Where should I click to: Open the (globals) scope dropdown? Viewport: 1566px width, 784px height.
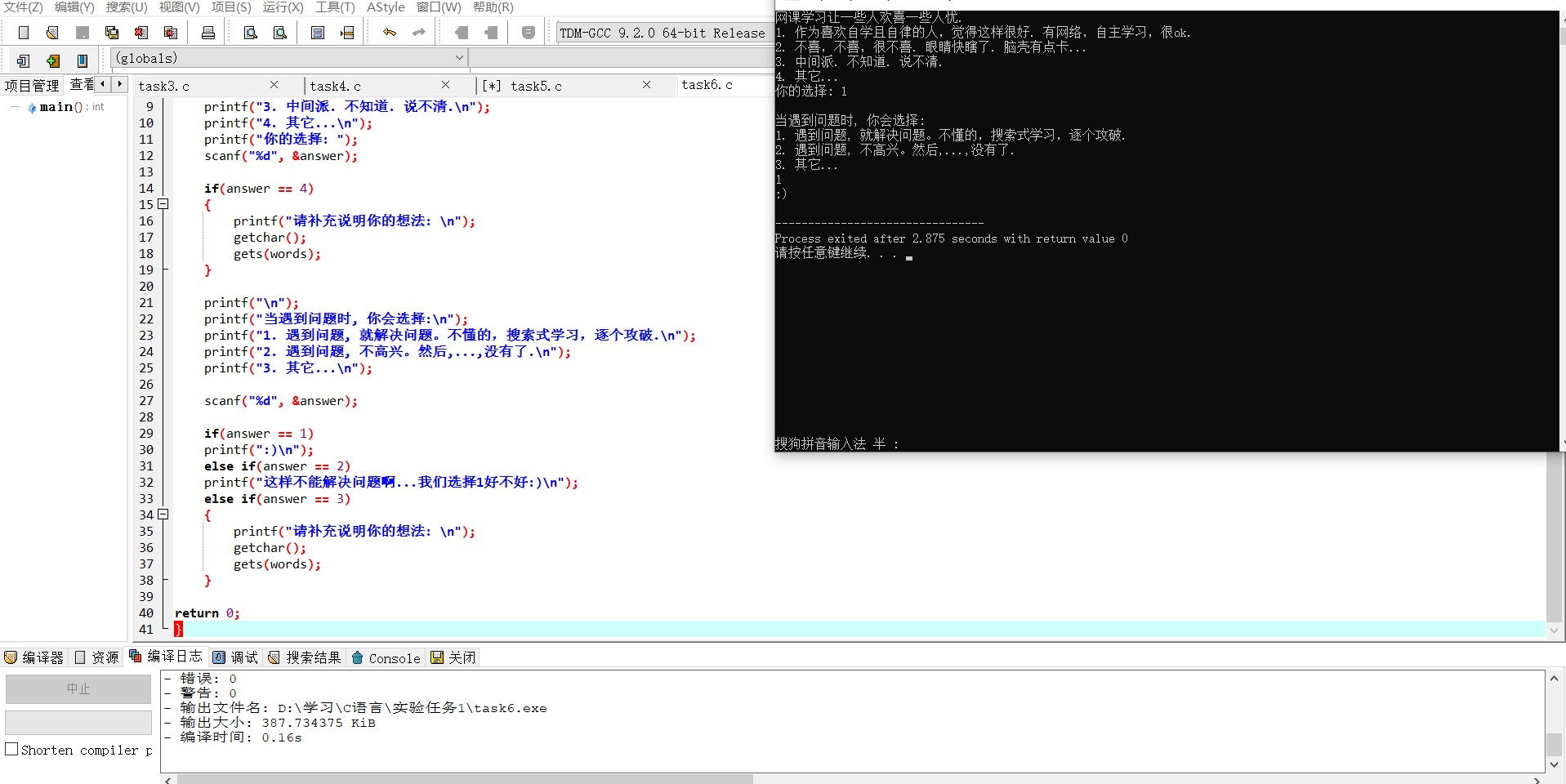(289, 58)
